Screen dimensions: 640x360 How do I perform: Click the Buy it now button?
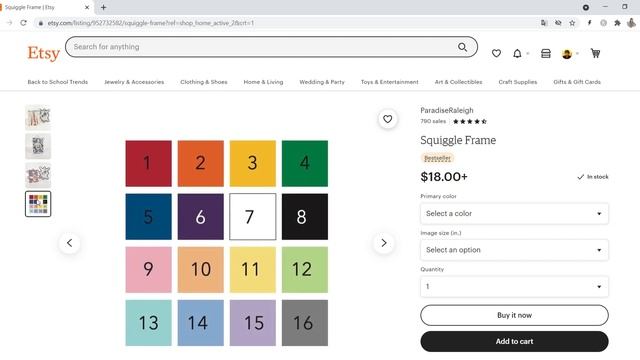point(514,315)
